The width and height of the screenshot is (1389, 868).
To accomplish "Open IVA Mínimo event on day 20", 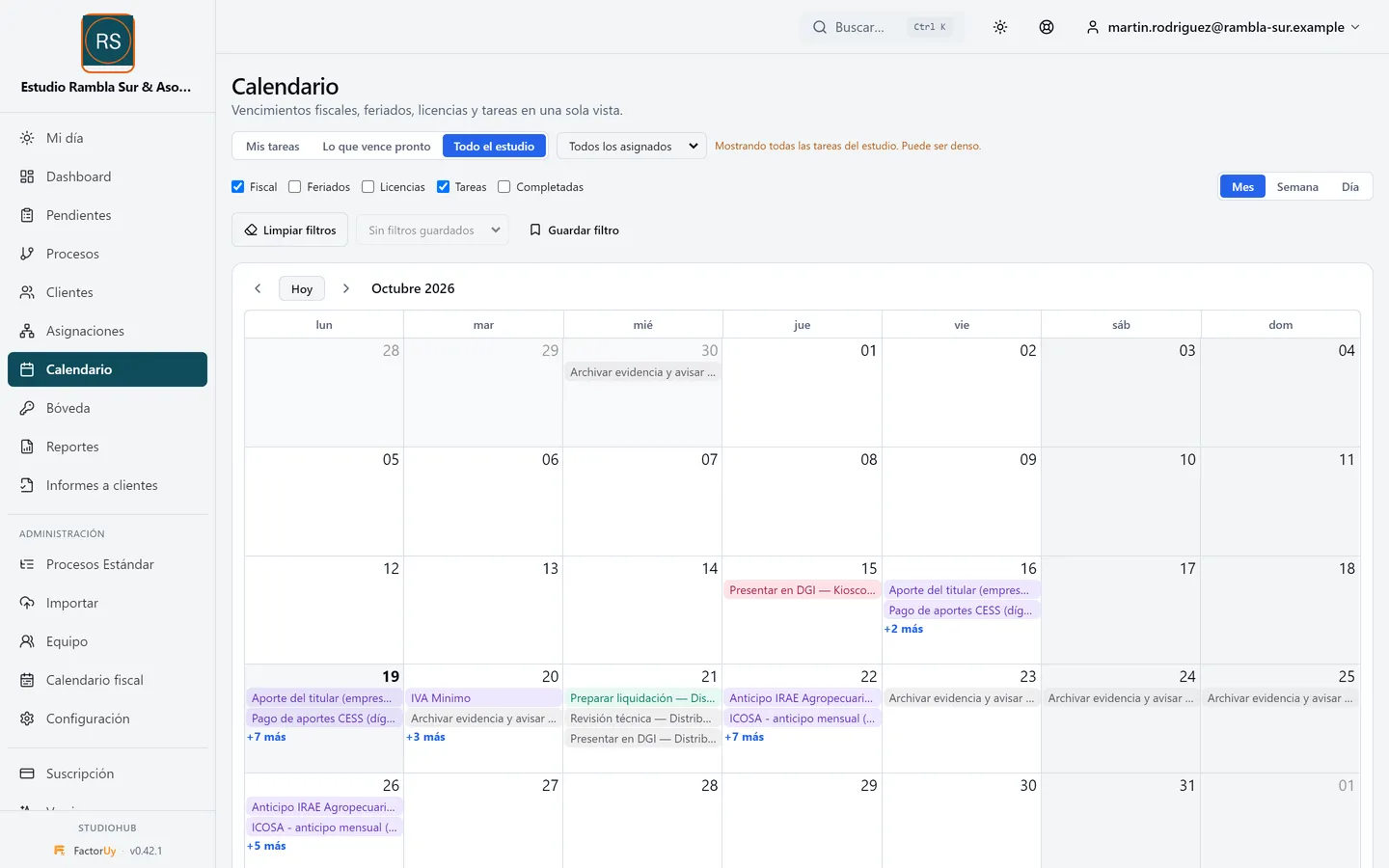I will (483, 698).
